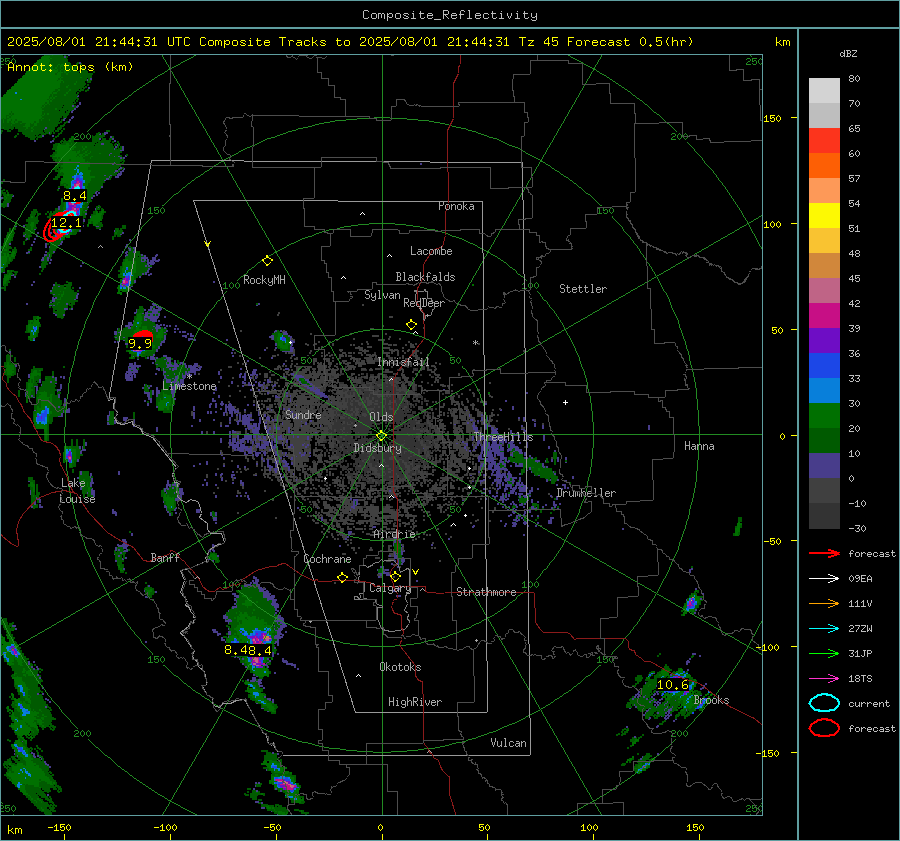
Task: Click the Ponoka label
Action: tap(456, 206)
